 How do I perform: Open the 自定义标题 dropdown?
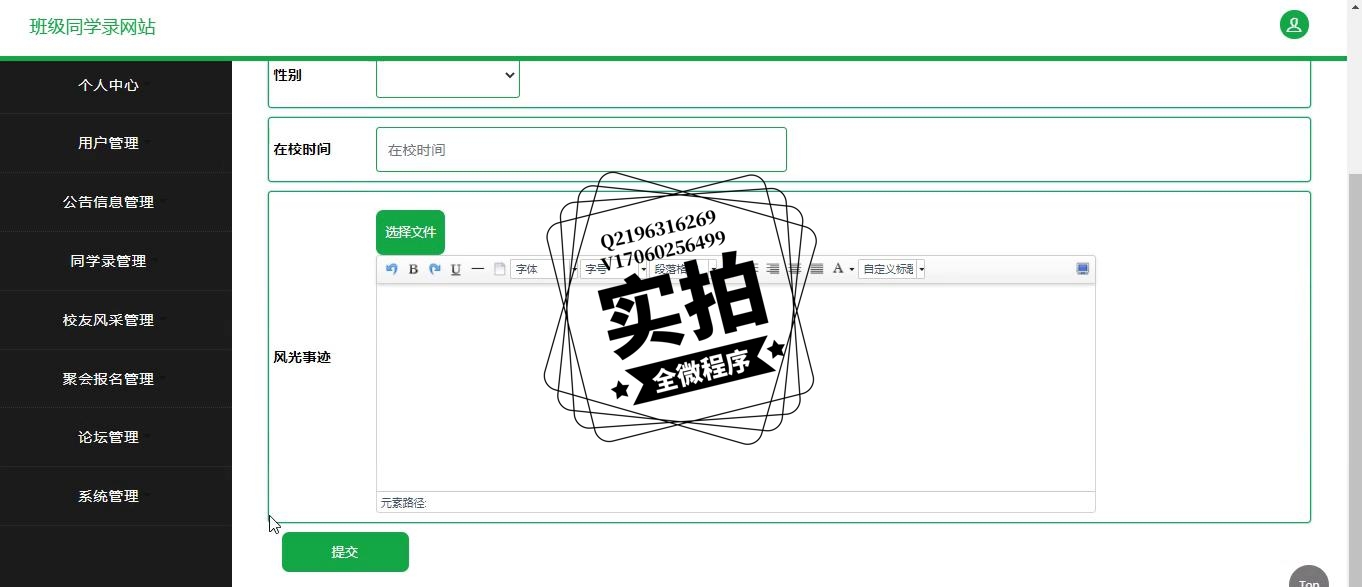tap(891, 269)
